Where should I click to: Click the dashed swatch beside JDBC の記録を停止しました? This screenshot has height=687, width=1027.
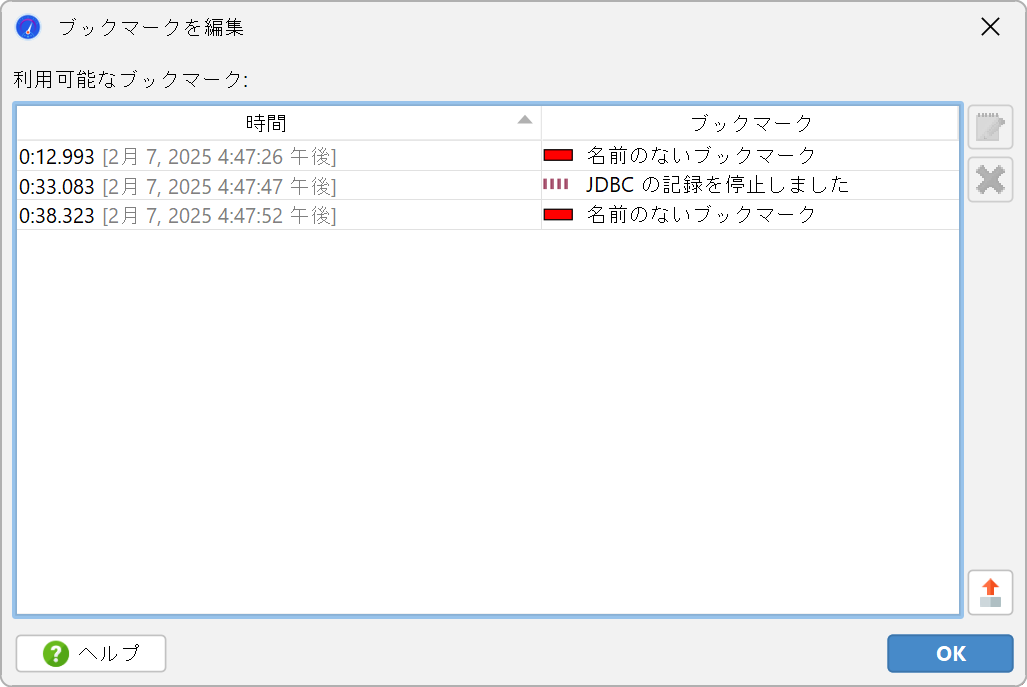pyautogui.click(x=556, y=185)
